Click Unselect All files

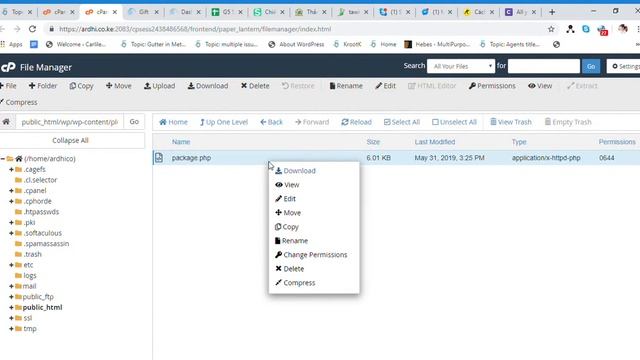[x=454, y=122]
